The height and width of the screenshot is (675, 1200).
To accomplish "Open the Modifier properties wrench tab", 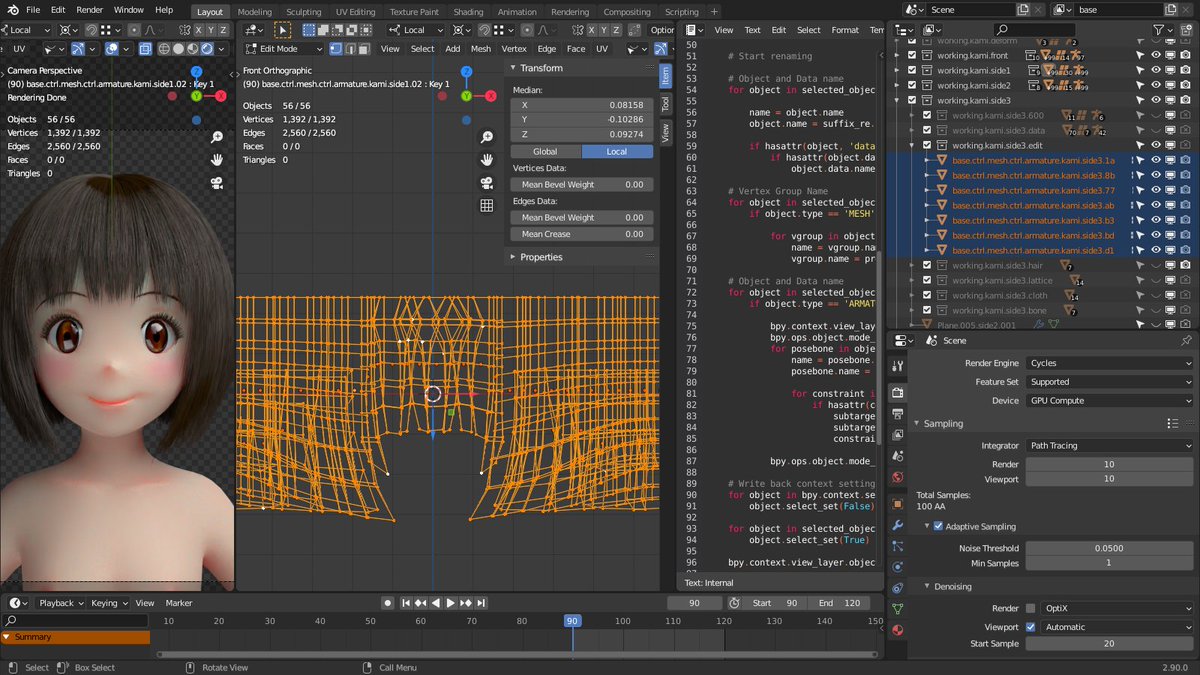I will coord(897,525).
